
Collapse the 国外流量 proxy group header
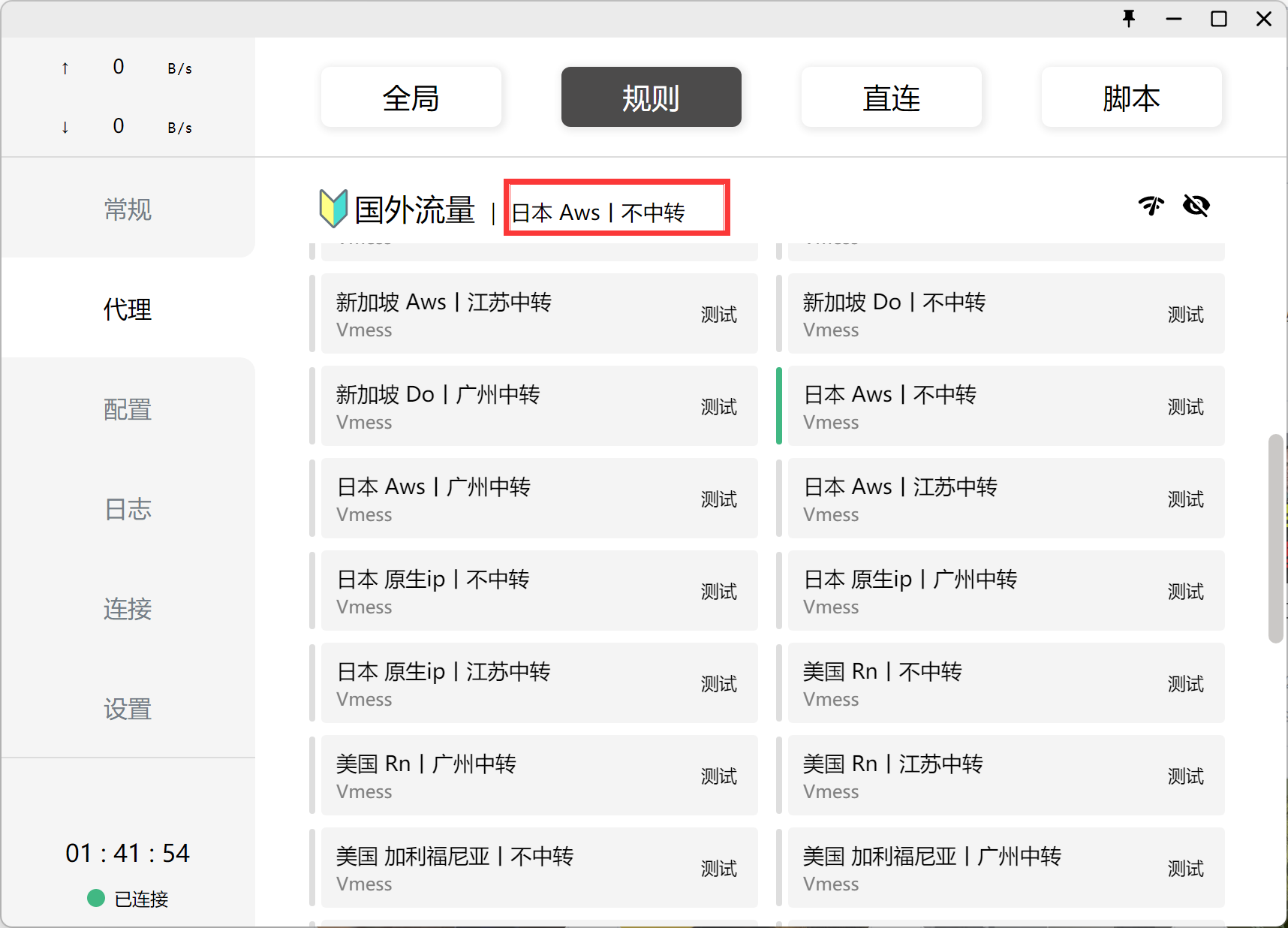415,209
